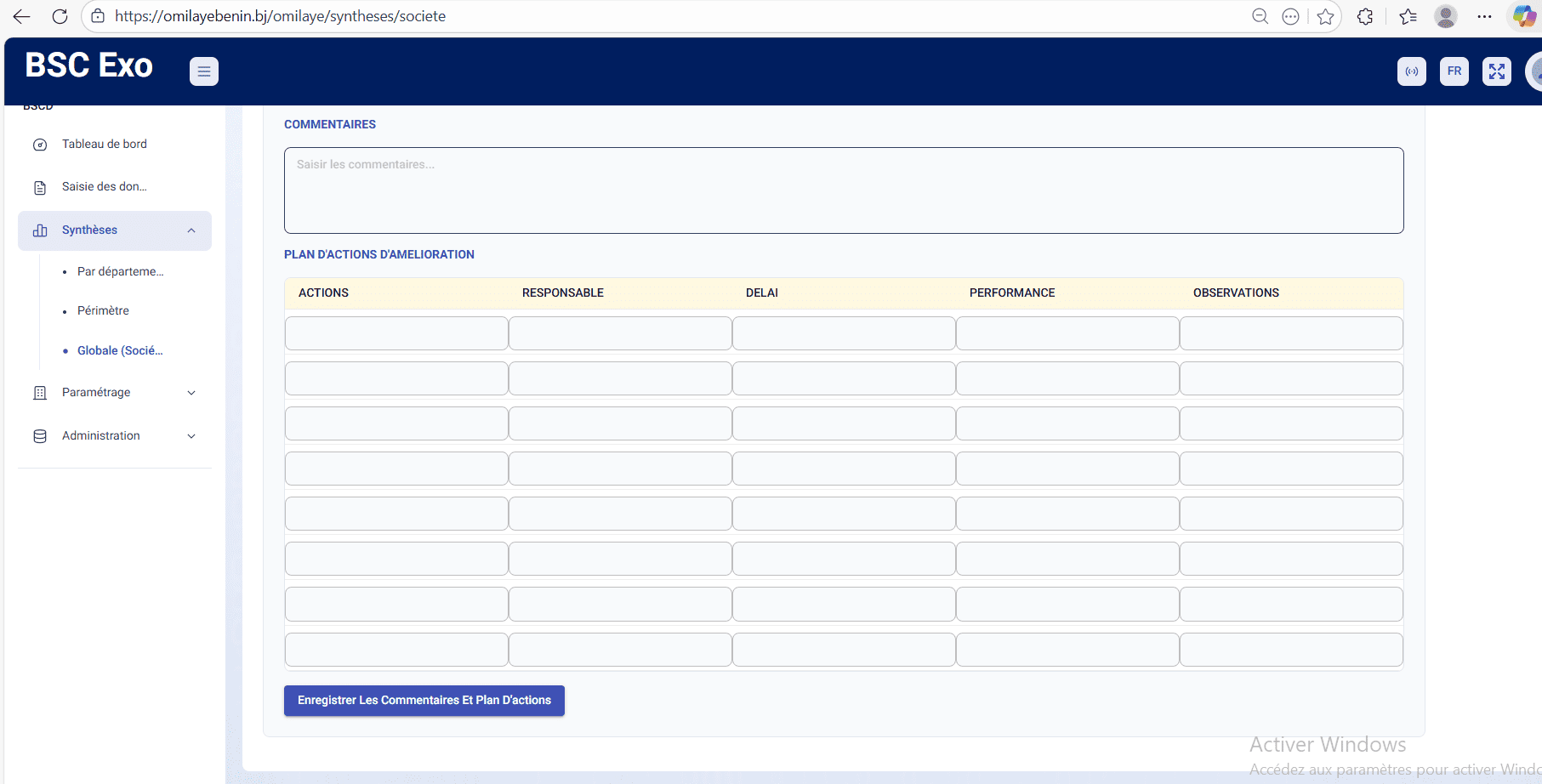Screen dimensions: 1542x784
Task: Click the browser address bar URL
Action: (281, 16)
